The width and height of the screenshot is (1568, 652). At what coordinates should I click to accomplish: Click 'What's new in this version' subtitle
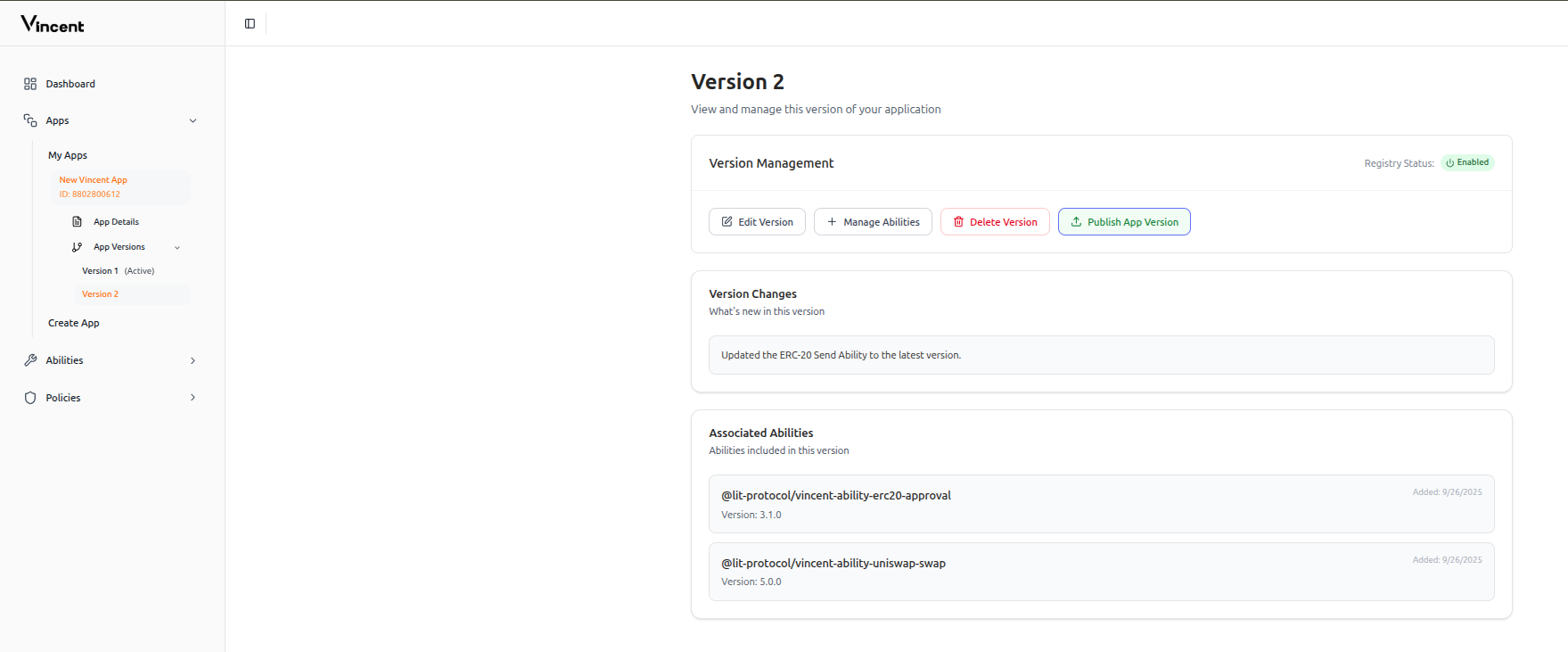tap(767, 311)
